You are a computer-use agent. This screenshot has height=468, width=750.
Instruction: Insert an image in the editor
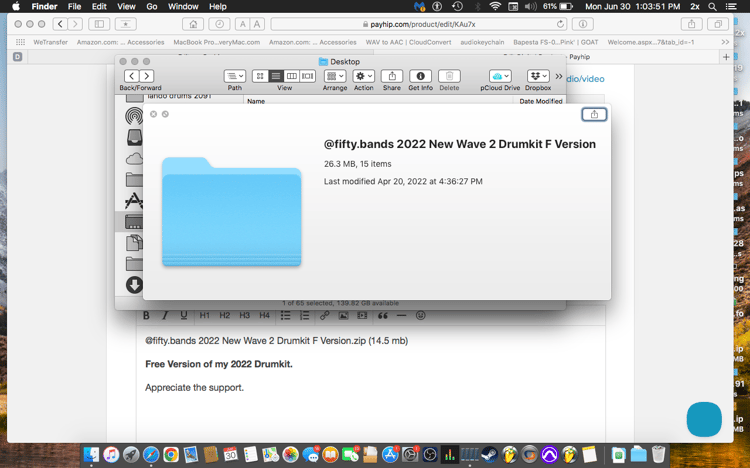click(x=343, y=315)
